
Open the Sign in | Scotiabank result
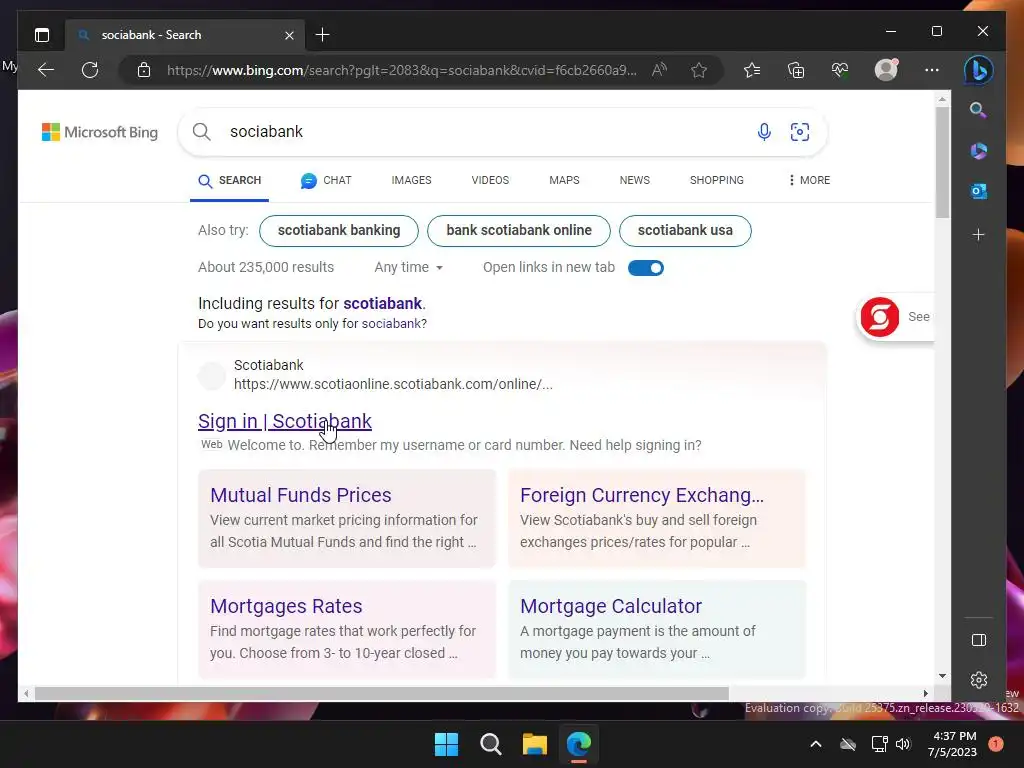tap(285, 421)
